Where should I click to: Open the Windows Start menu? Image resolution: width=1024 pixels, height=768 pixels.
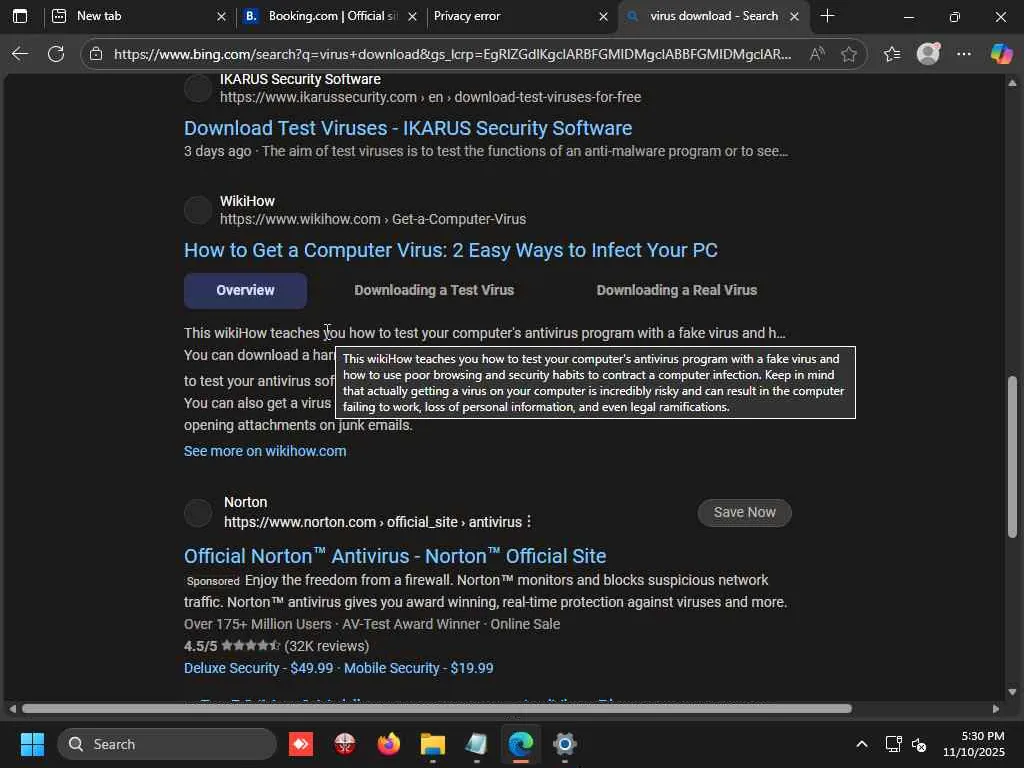(x=32, y=744)
